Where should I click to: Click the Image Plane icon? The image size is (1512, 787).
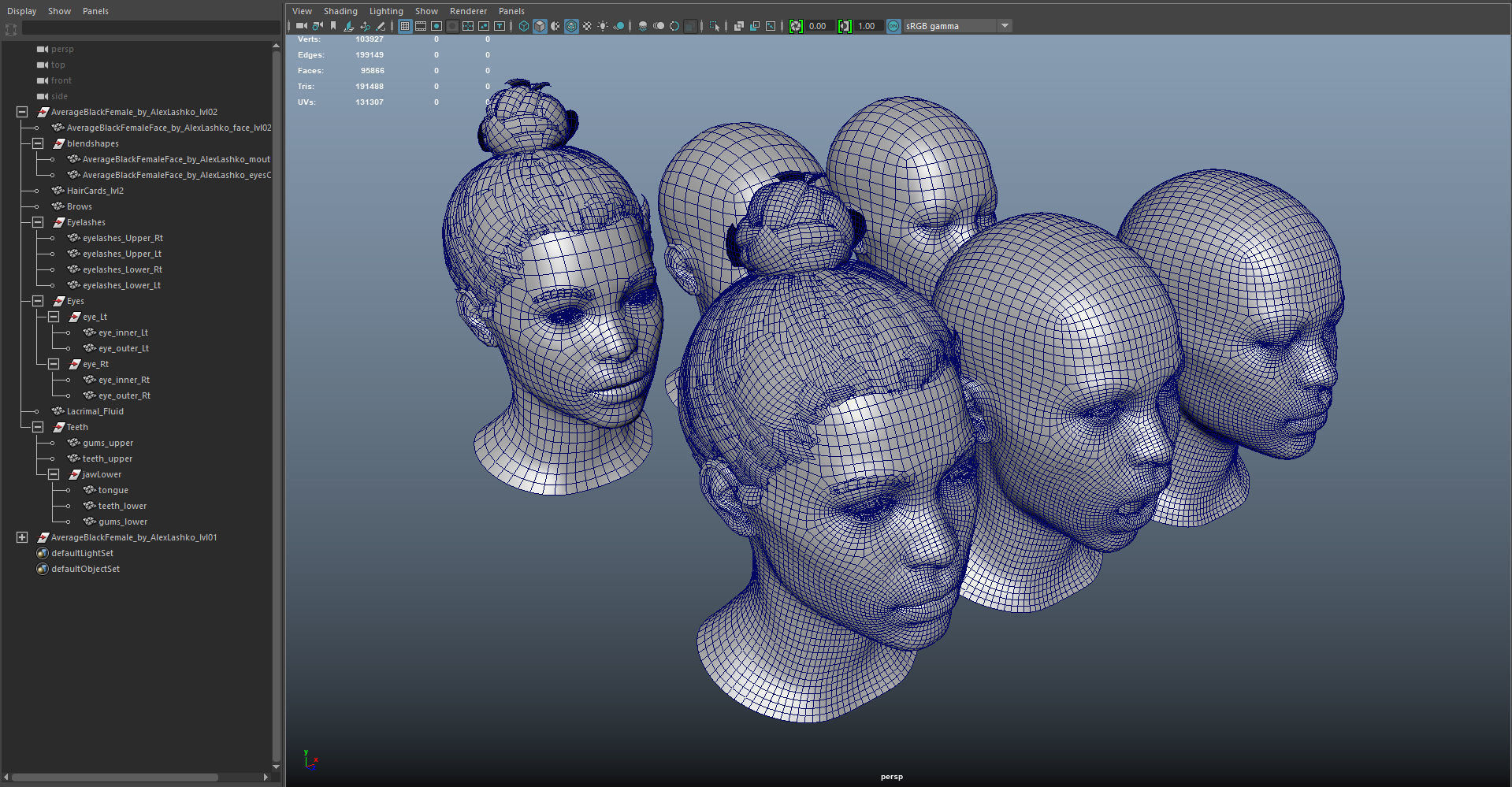click(348, 26)
